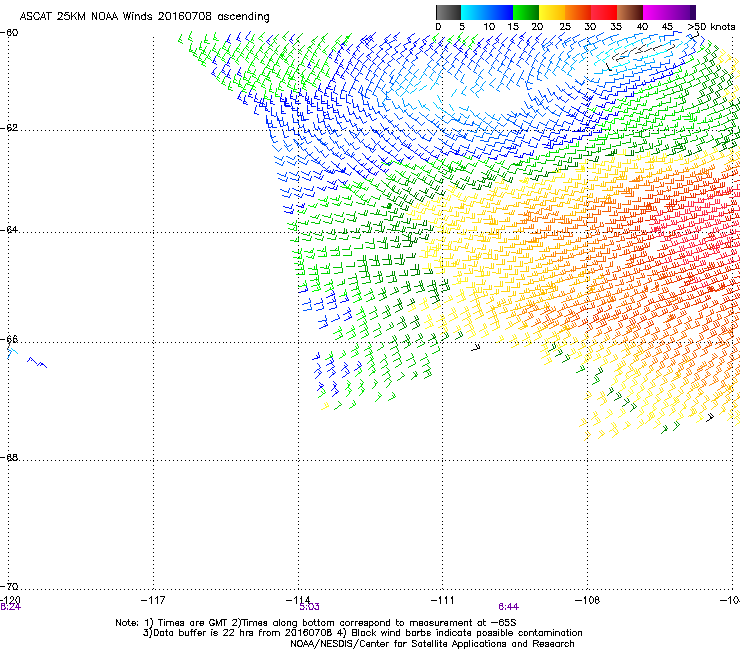
Task: Click the legend tick label "45"
Action: [x=667, y=27]
